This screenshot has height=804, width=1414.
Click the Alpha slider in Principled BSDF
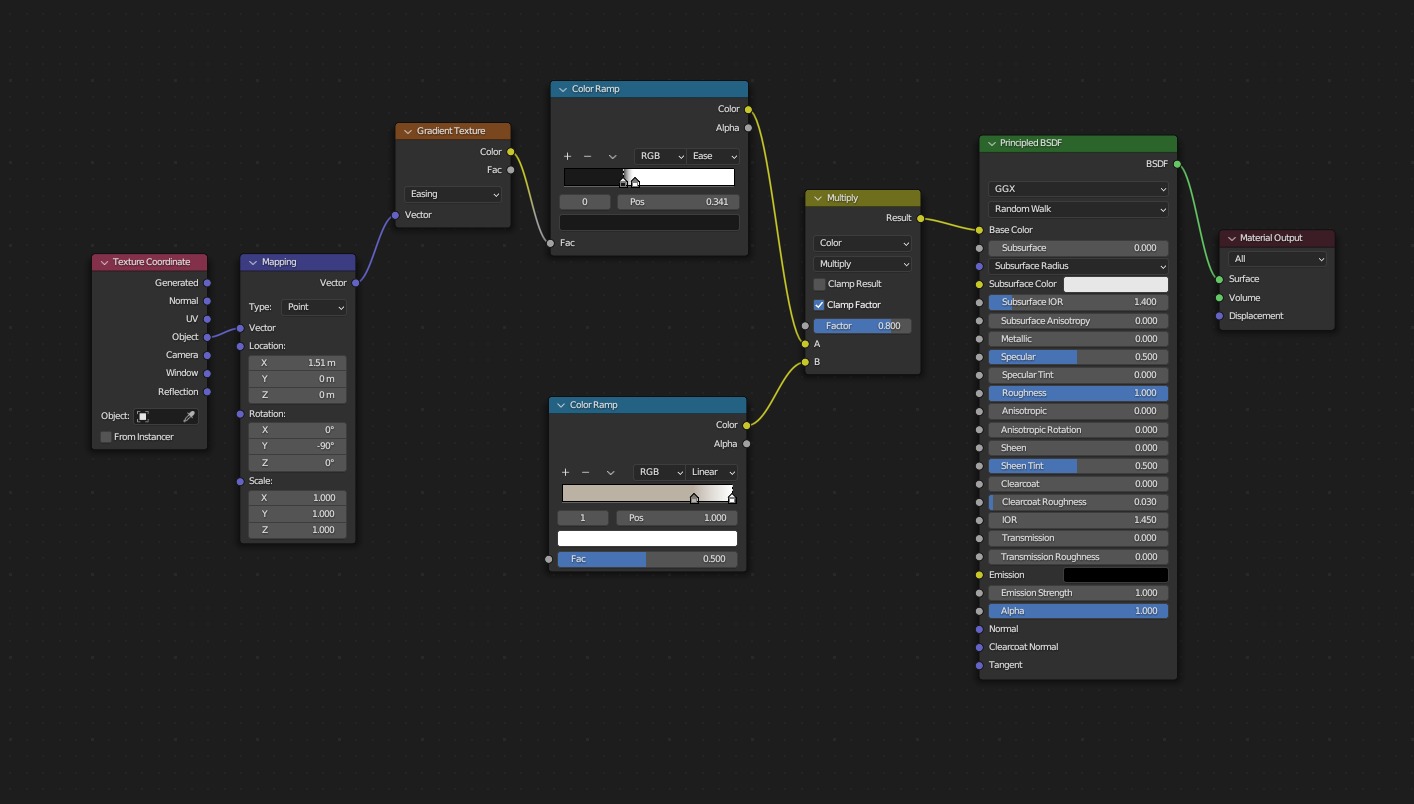click(x=1078, y=611)
